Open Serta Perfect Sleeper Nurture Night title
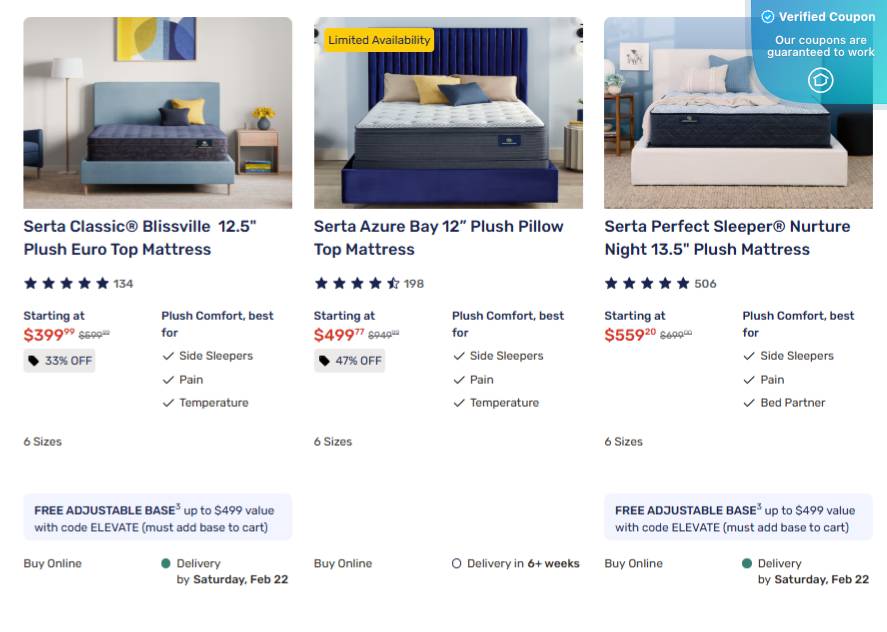Viewport: 887px width, 632px height. (x=727, y=238)
